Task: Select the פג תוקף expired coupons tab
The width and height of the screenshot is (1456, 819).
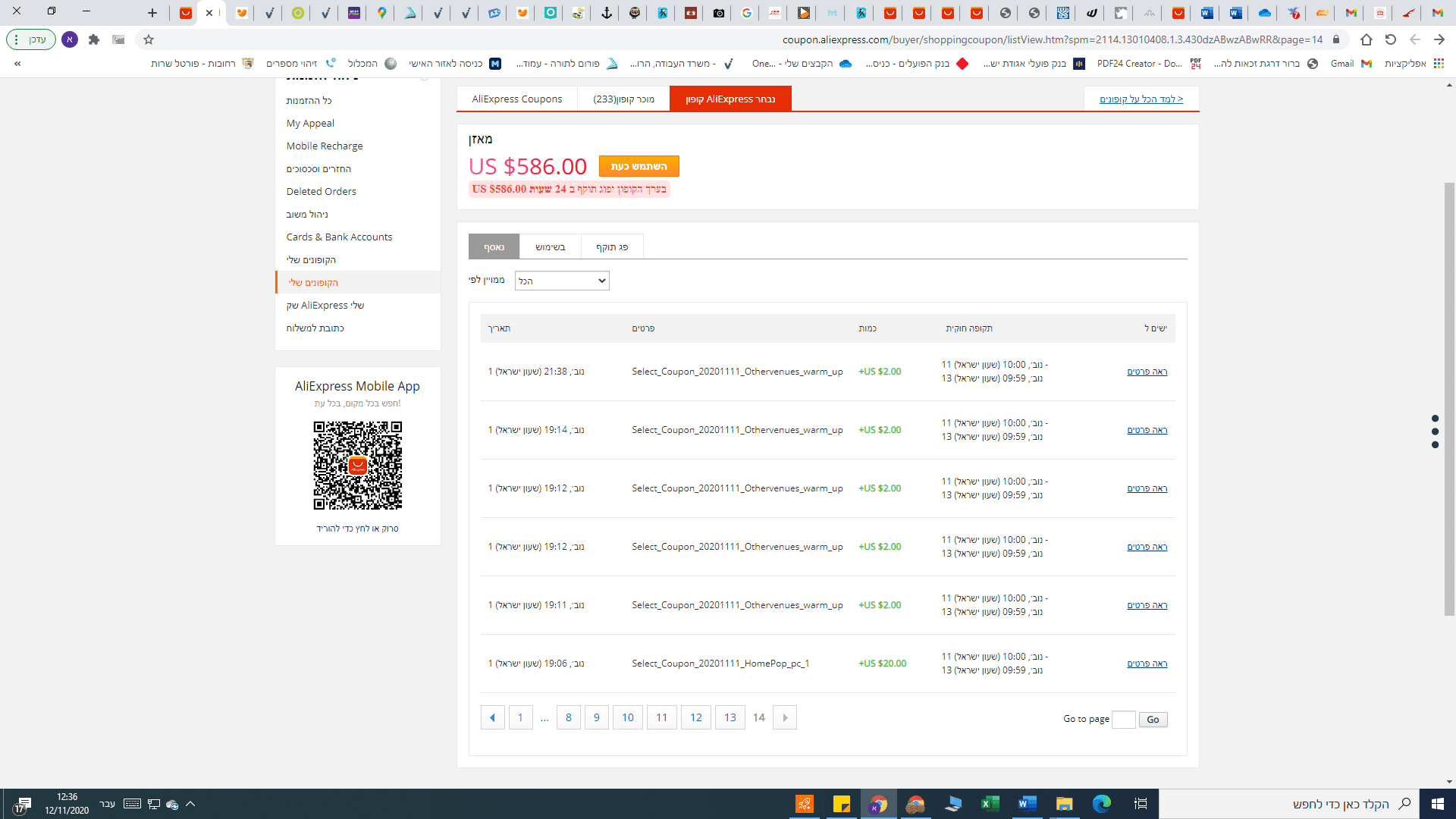Action: point(612,247)
